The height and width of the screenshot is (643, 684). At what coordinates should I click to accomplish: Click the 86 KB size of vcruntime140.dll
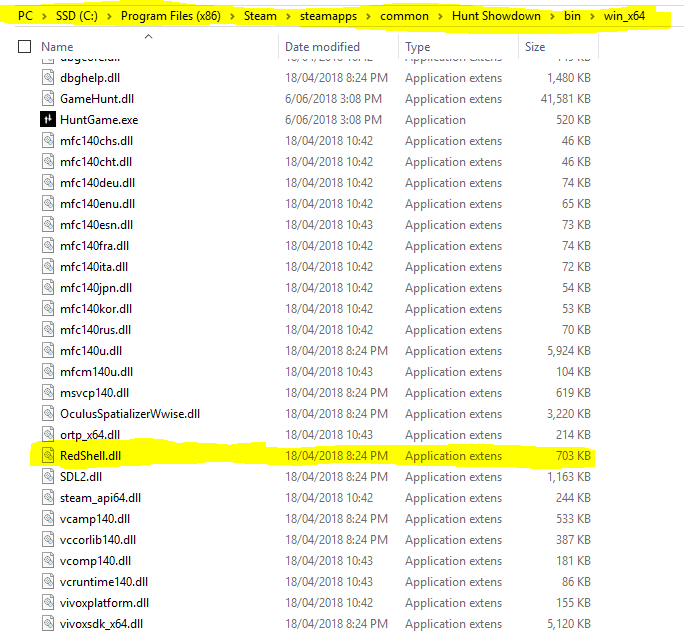[576, 582]
